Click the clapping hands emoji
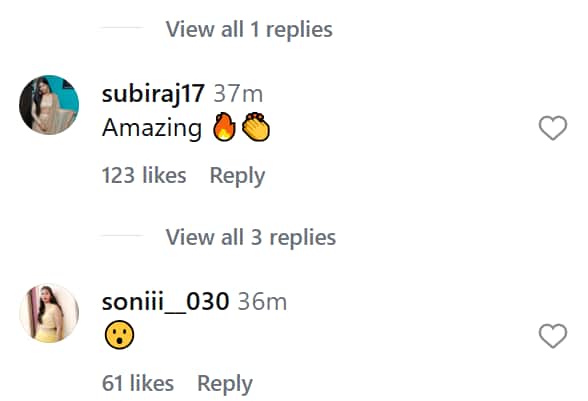The height and width of the screenshot is (401, 588). (x=256, y=127)
